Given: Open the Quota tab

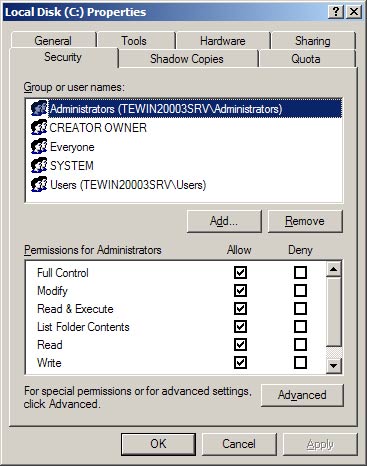Looking at the screenshot, I should point(306,59).
